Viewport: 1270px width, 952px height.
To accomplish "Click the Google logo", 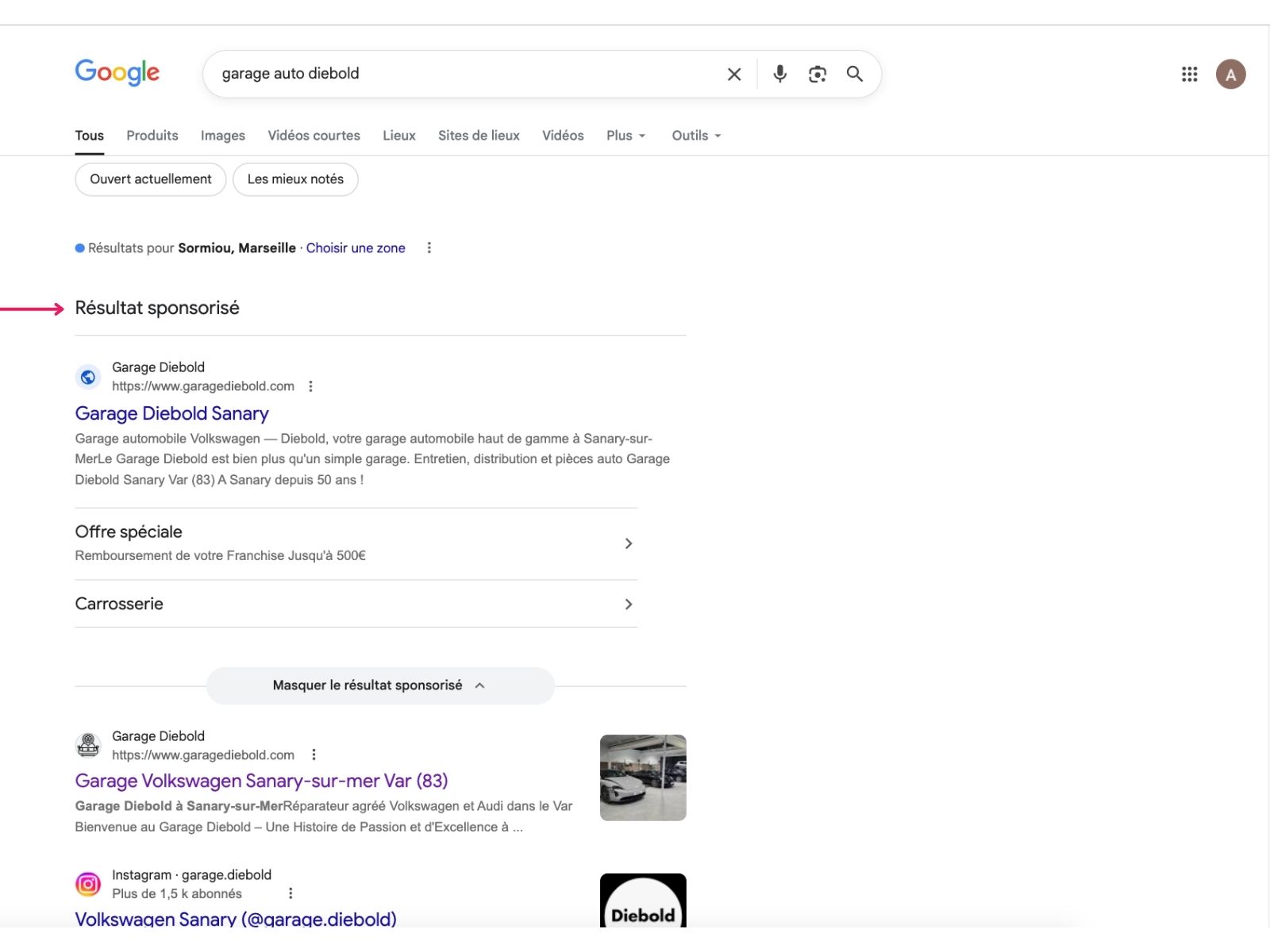I will (x=116, y=72).
